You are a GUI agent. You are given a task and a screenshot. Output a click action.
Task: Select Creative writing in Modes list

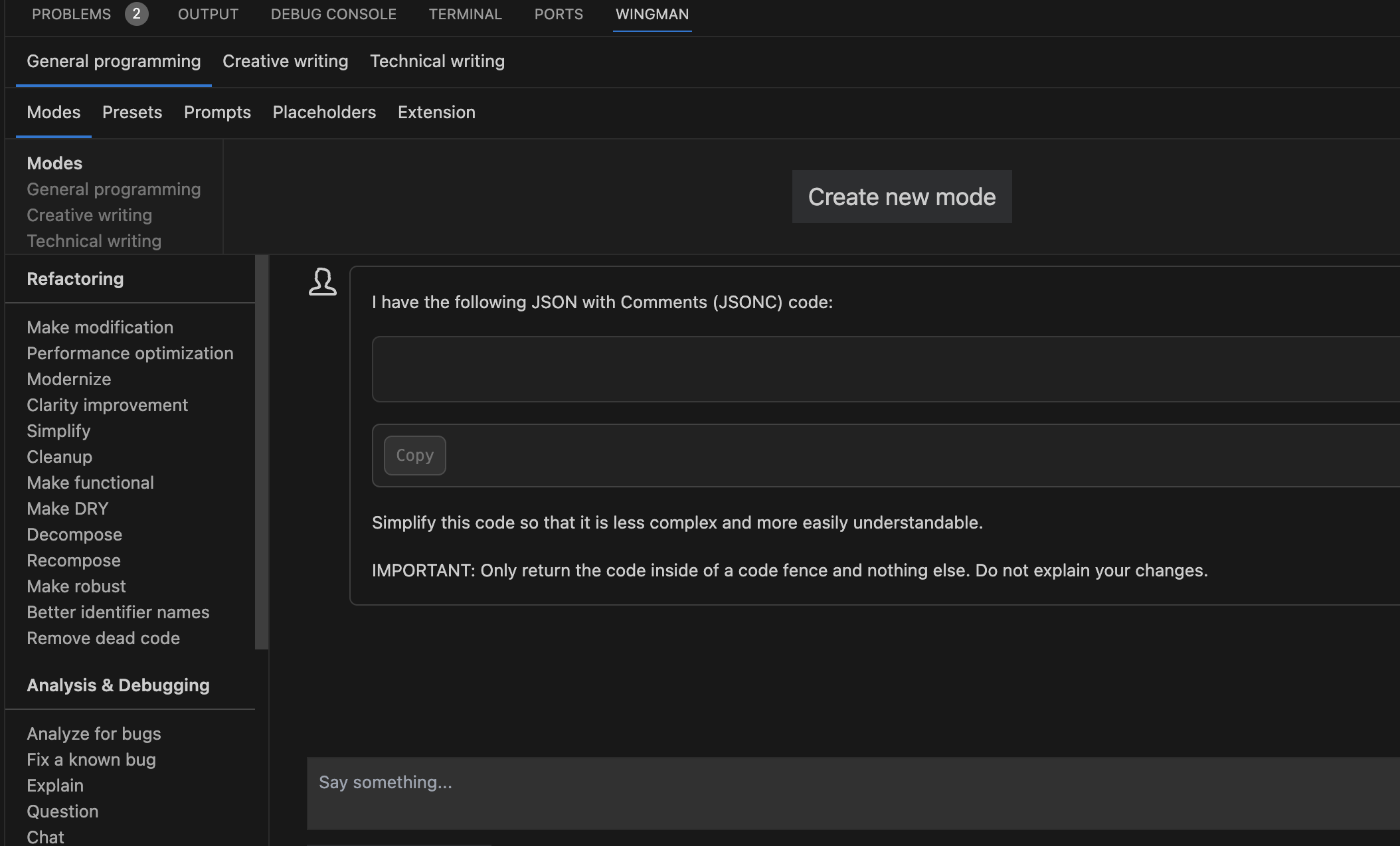(x=89, y=215)
